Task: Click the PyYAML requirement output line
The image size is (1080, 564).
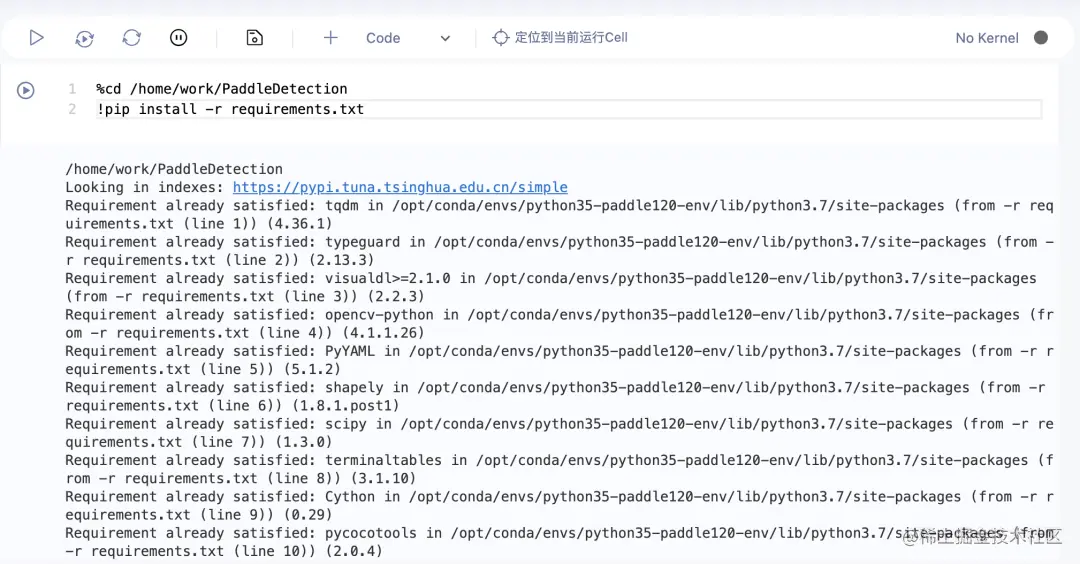Action: coord(559,360)
